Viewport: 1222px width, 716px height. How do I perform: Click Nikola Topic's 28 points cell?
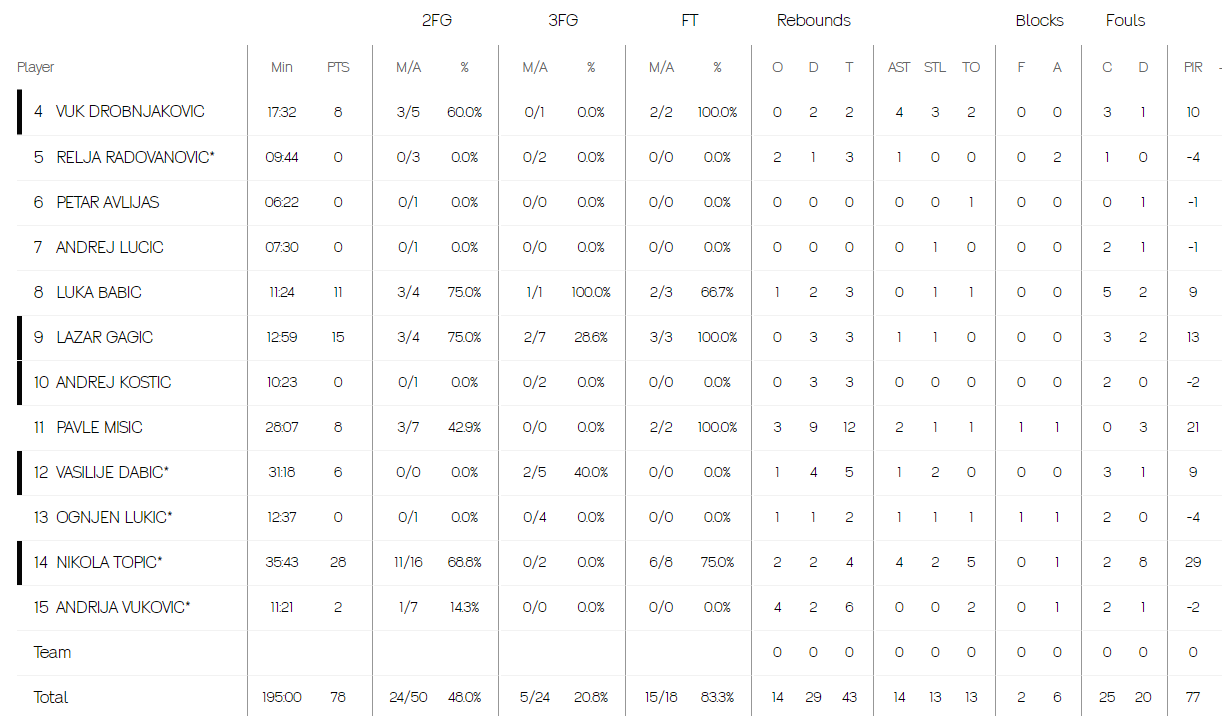pyautogui.click(x=338, y=562)
